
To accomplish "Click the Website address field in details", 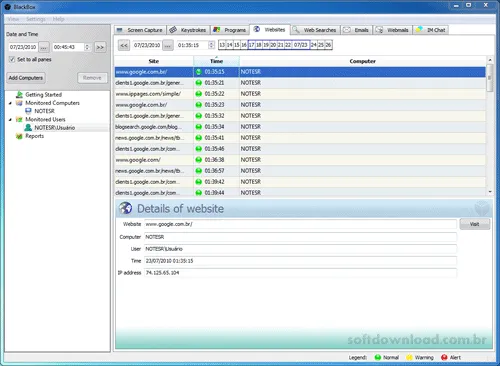I will [300, 224].
